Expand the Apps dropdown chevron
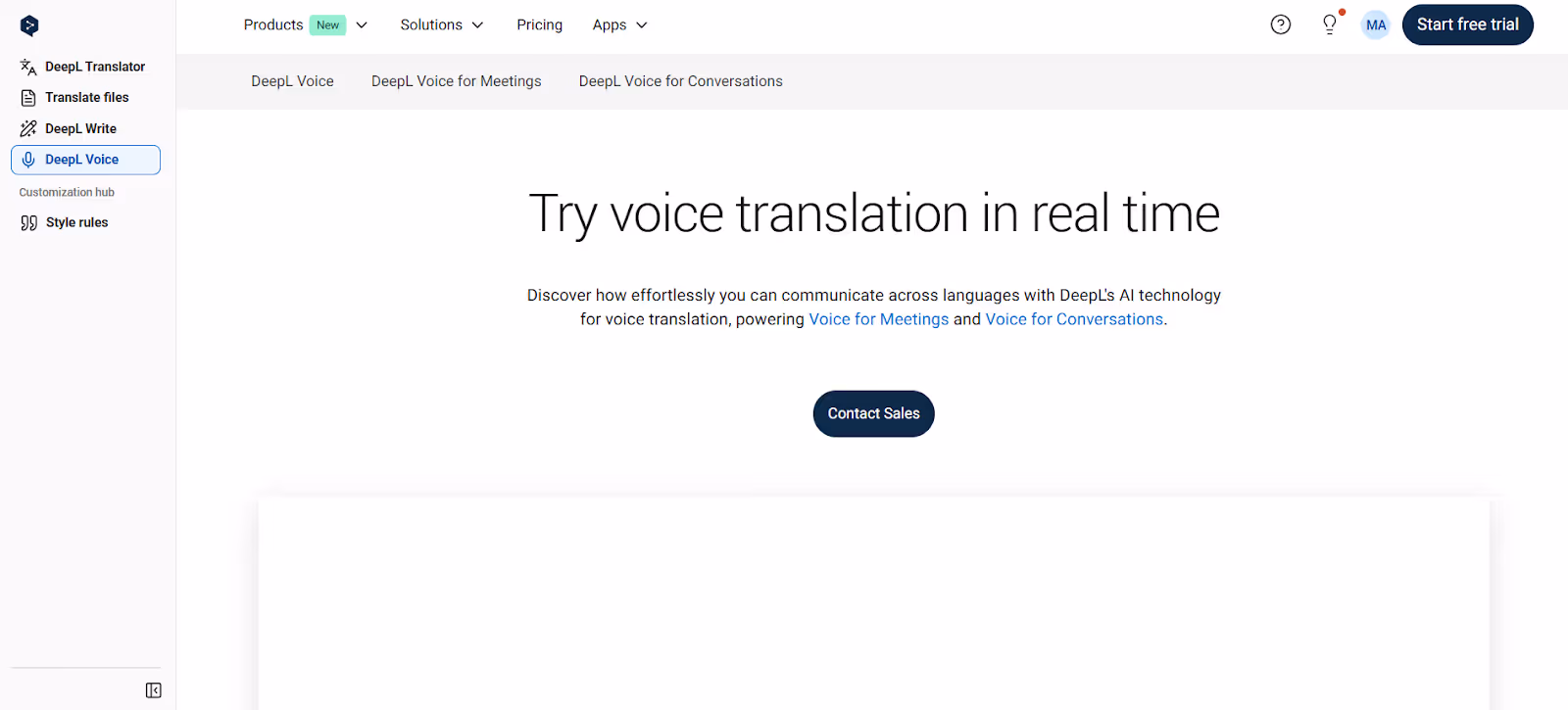This screenshot has width=1568, height=710. (642, 25)
